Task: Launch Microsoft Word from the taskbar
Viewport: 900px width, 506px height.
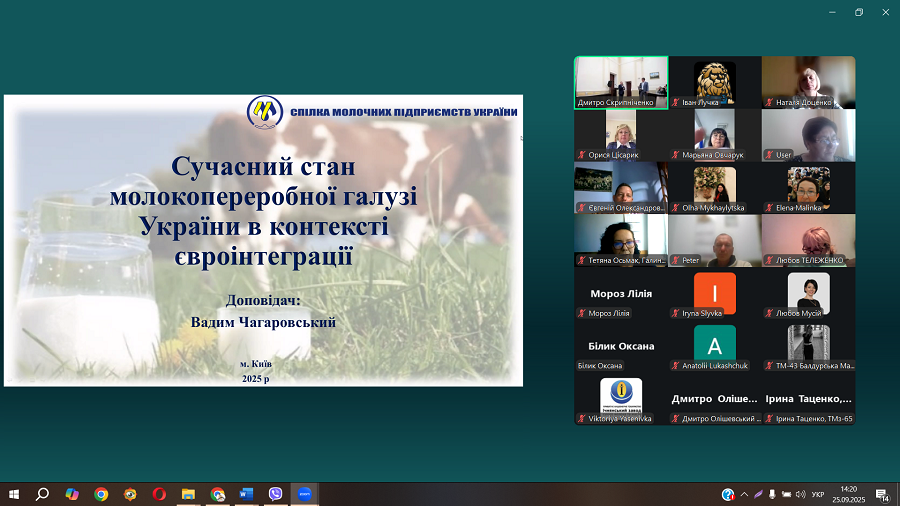Action: pos(246,494)
